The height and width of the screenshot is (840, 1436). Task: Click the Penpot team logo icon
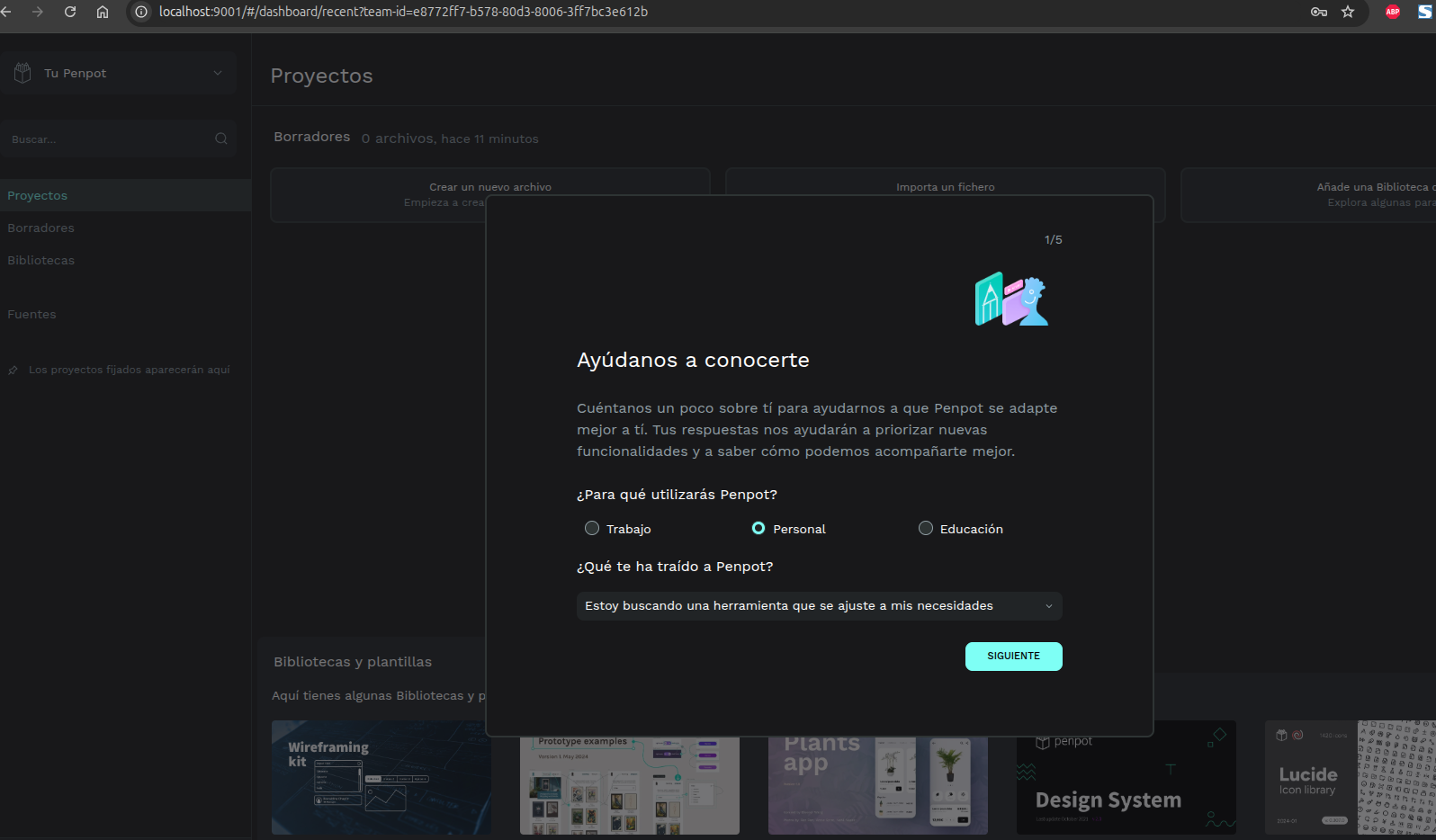coord(22,73)
